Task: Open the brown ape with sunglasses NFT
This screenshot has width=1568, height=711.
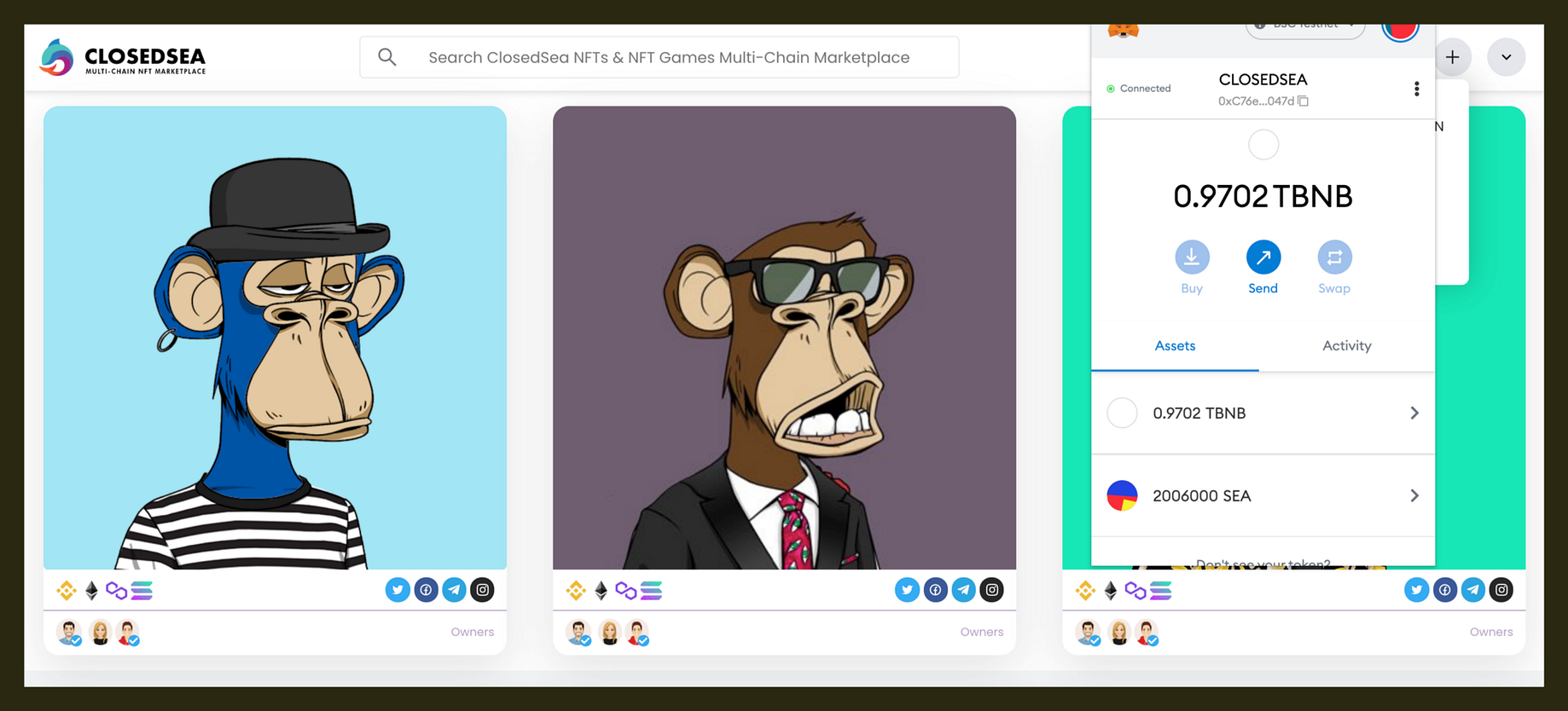Action: coord(784,338)
